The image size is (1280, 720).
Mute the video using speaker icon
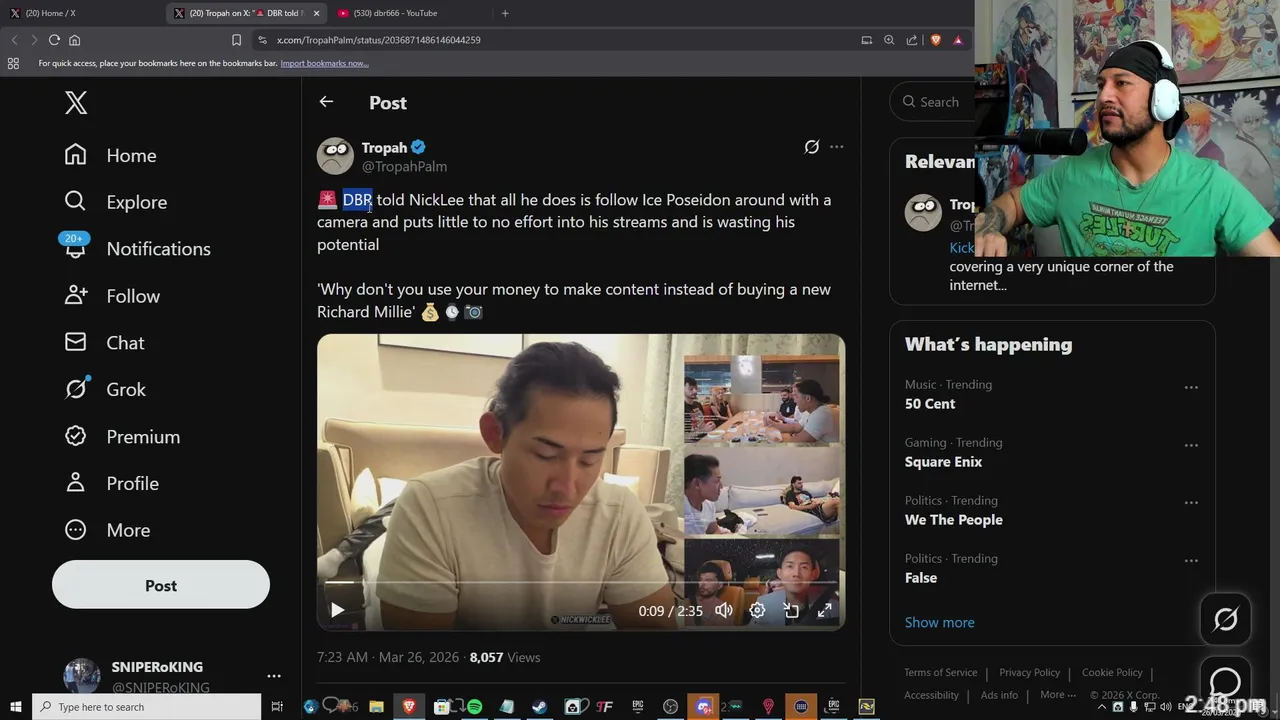(x=724, y=610)
